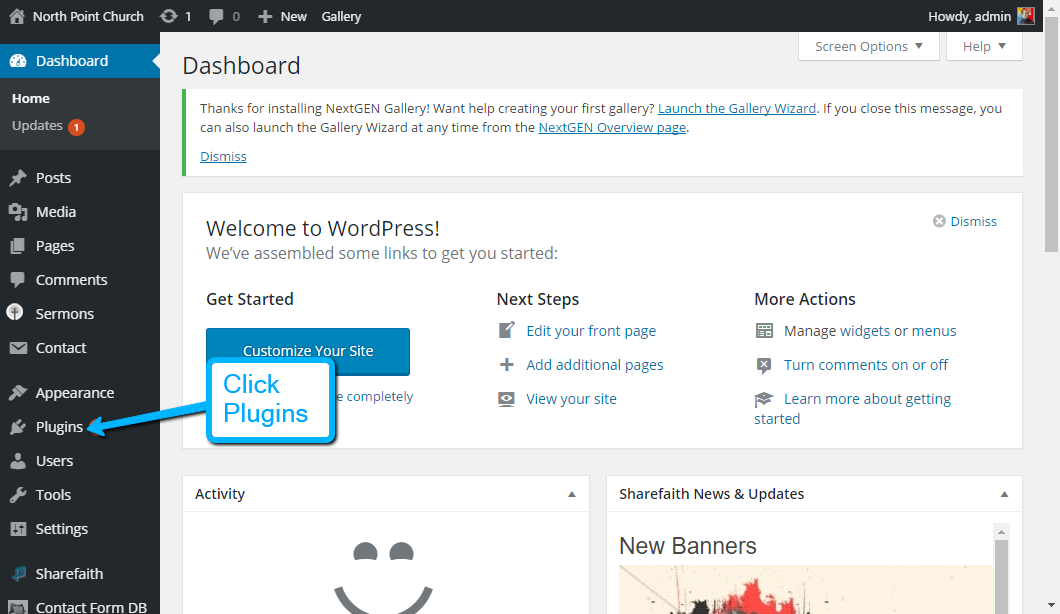Click the view icon beside View your site
This screenshot has height=614, width=1060.
506,399
